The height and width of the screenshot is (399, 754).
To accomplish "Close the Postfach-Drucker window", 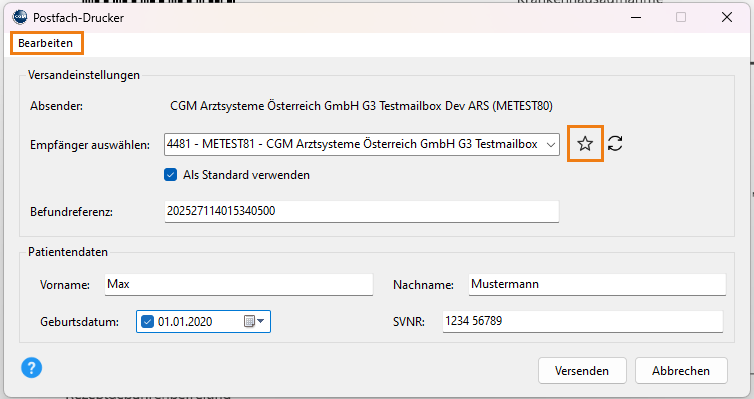I will point(727,17).
